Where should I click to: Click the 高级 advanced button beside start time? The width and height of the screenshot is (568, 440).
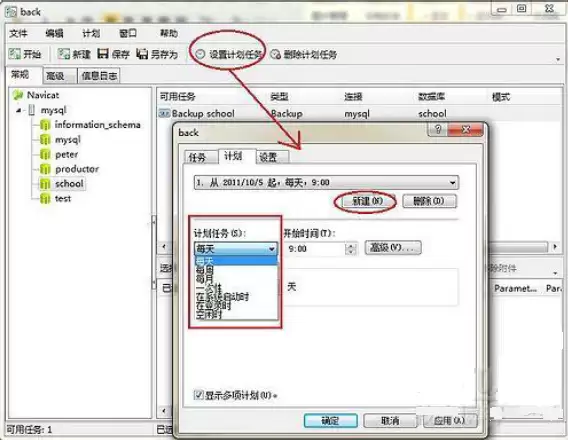click(x=393, y=248)
